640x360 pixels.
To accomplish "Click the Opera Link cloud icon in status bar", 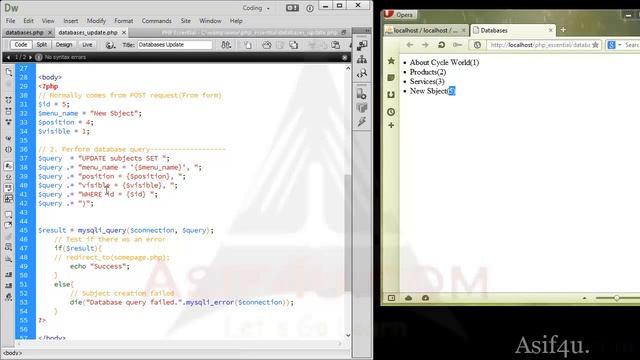I will [x=408, y=298].
